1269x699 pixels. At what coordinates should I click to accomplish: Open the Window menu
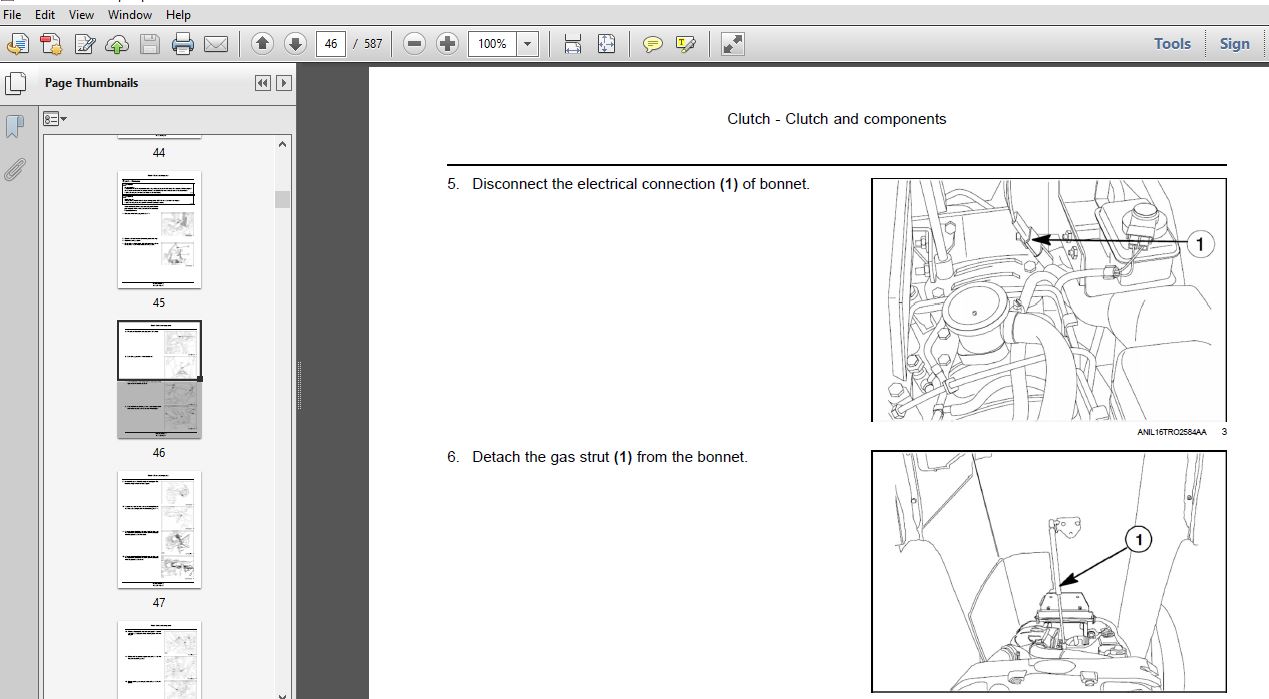(130, 15)
